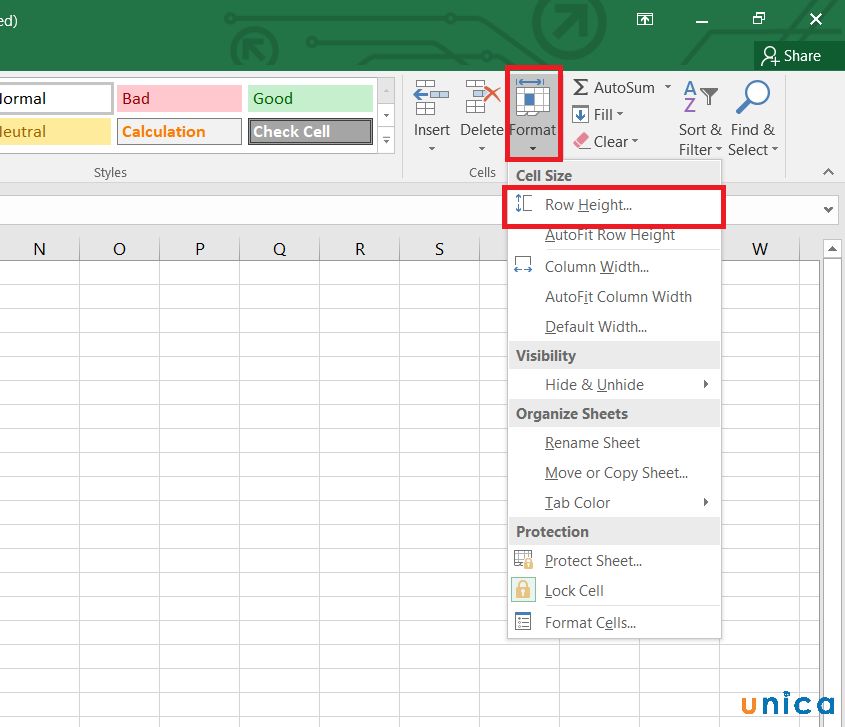Select the Calculation style swatch

click(178, 130)
